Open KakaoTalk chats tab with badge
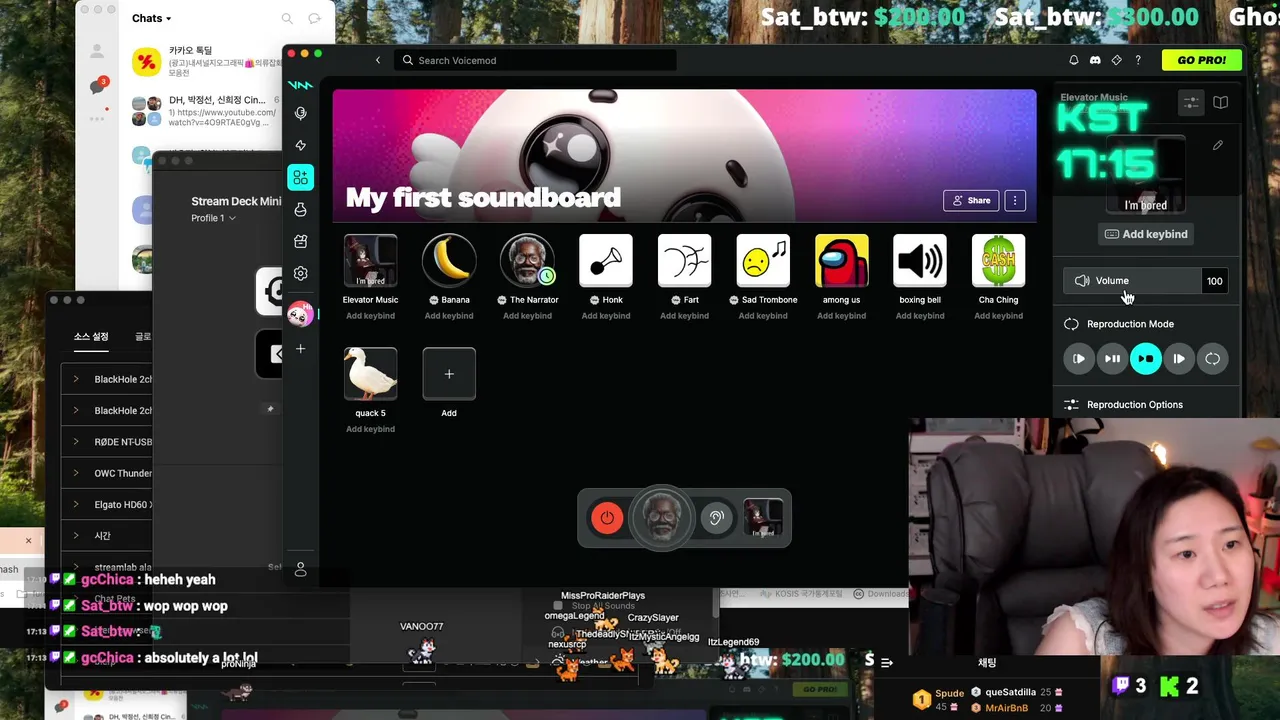1280x720 pixels. tap(98, 86)
